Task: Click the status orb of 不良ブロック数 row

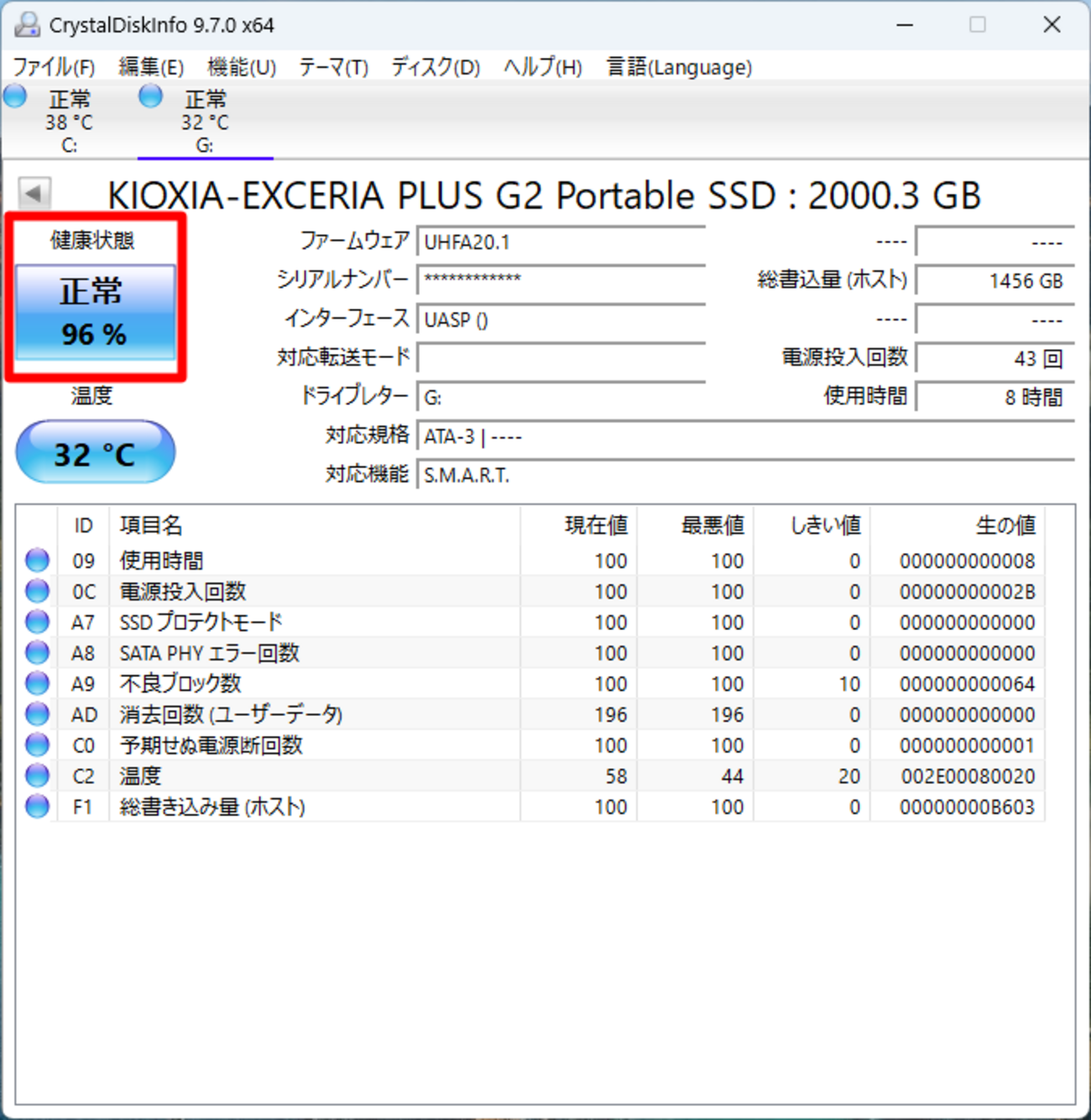Action: [37, 683]
